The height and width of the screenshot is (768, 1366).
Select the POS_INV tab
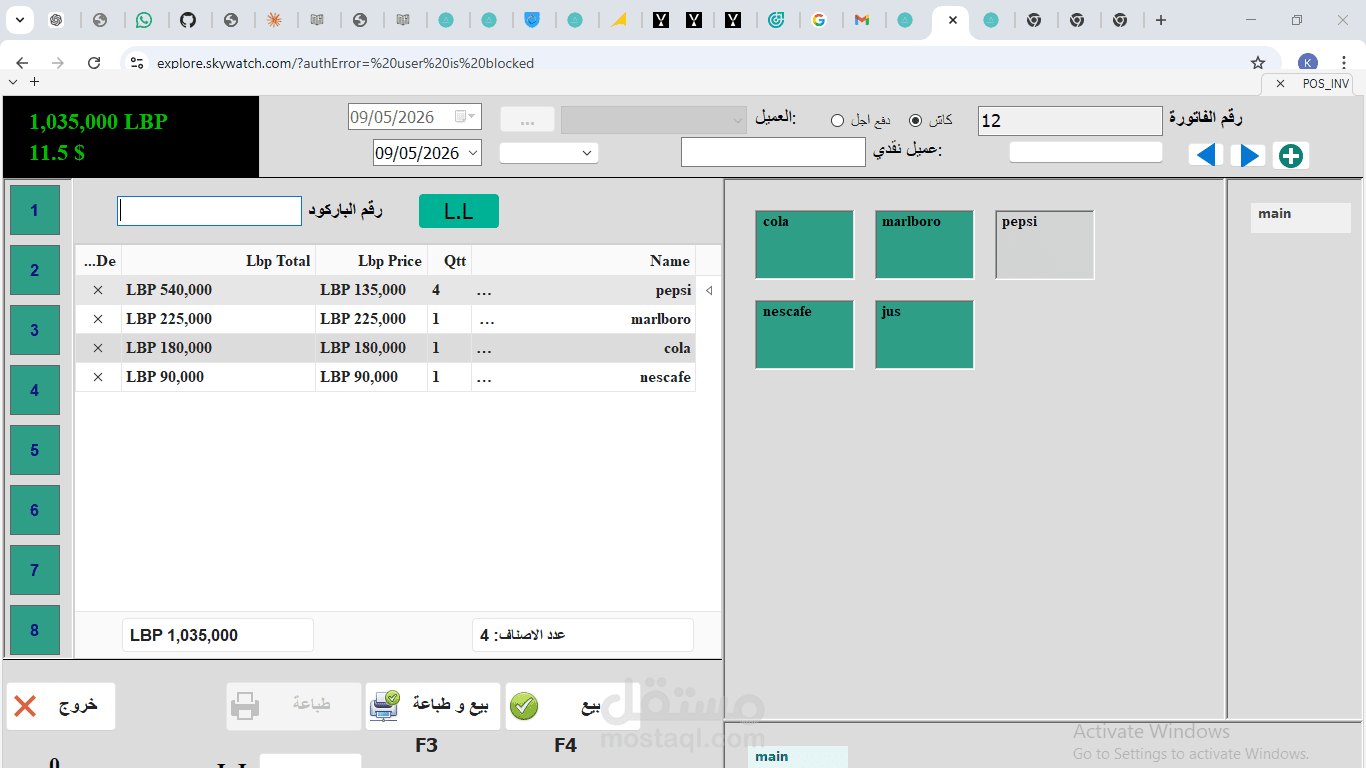click(x=1325, y=84)
